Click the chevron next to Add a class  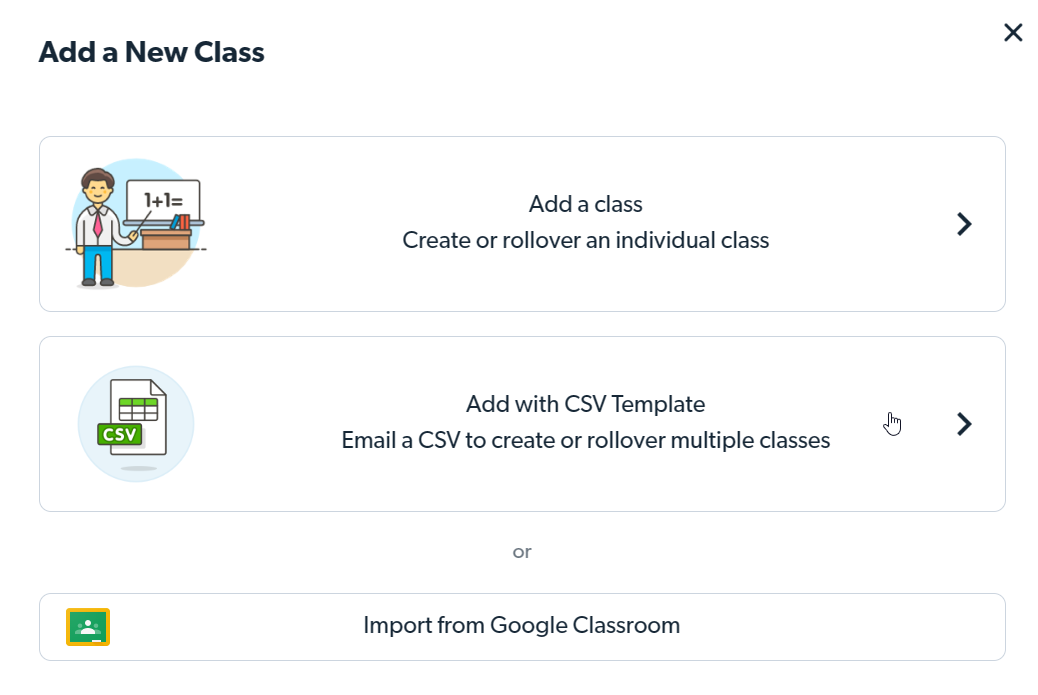click(x=963, y=224)
